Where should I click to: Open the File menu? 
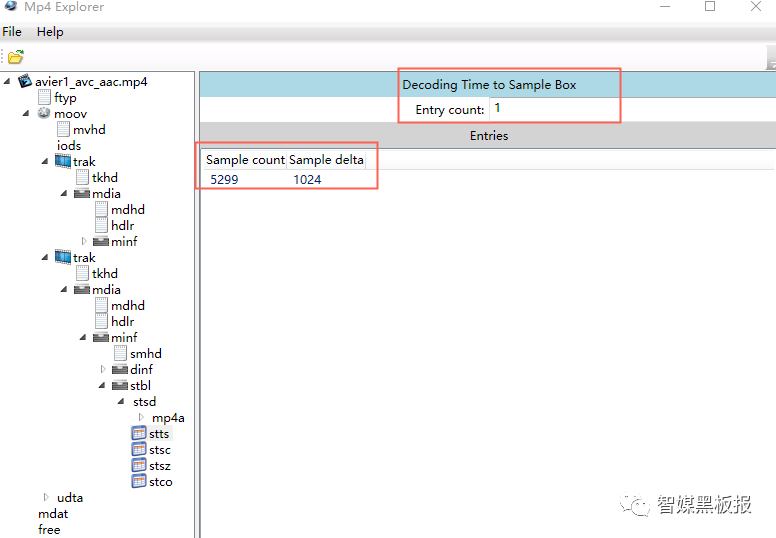point(12,32)
